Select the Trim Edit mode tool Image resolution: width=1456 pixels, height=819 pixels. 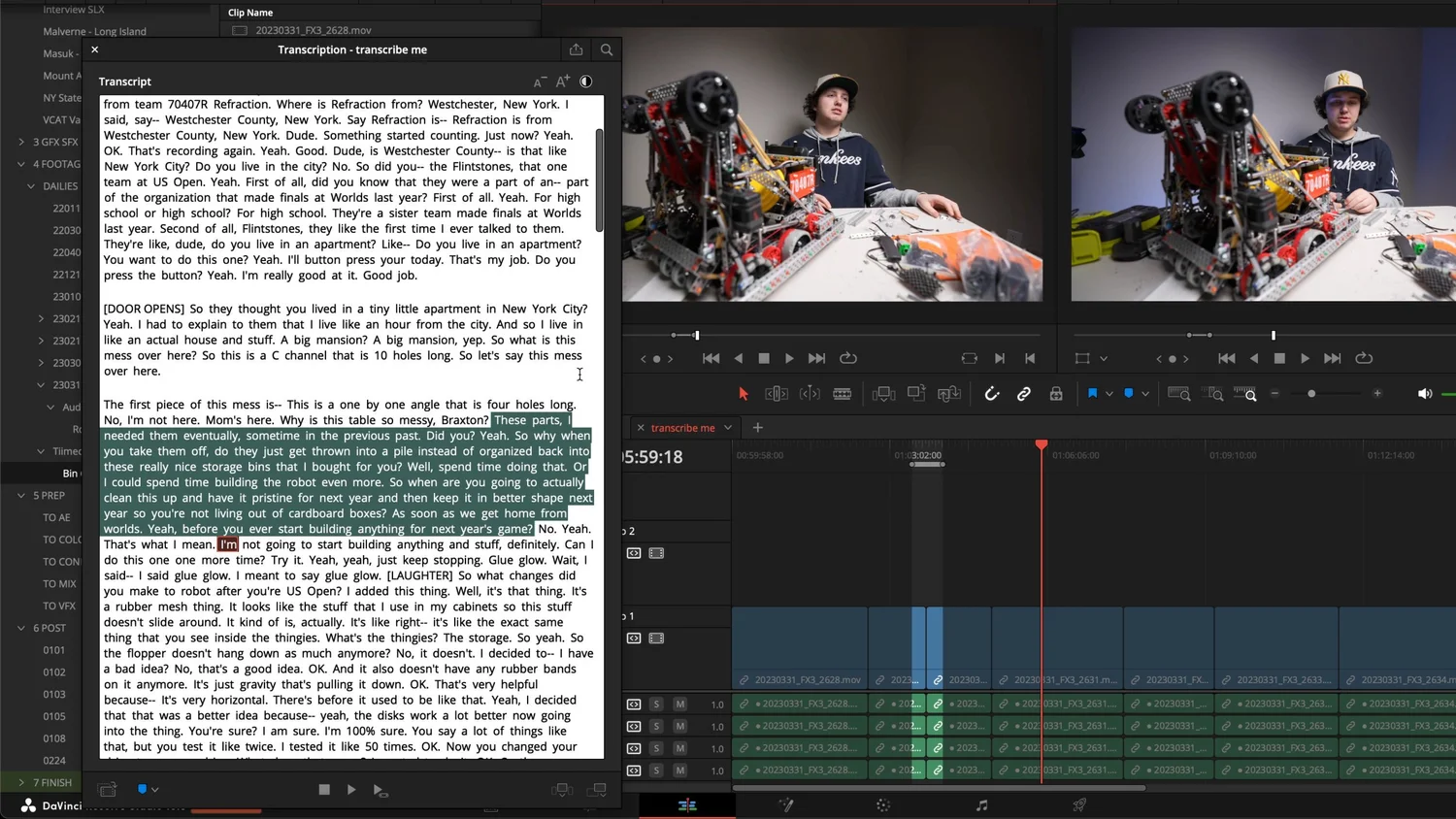point(776,393)
